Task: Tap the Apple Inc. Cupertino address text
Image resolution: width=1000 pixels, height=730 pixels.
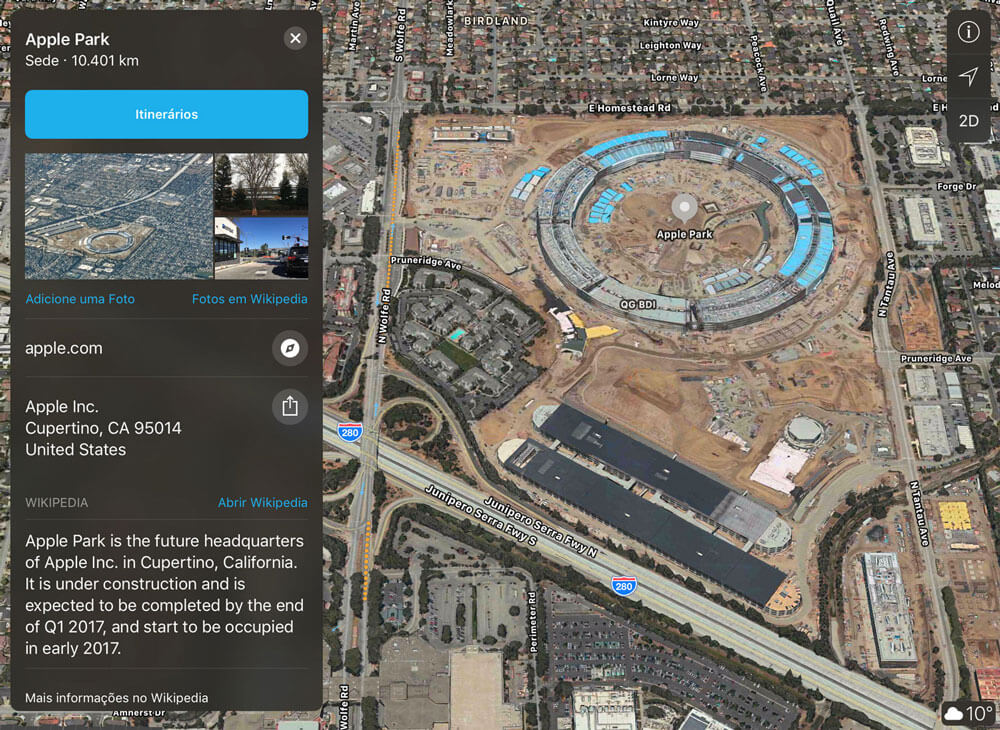Action: click(103, 428)
